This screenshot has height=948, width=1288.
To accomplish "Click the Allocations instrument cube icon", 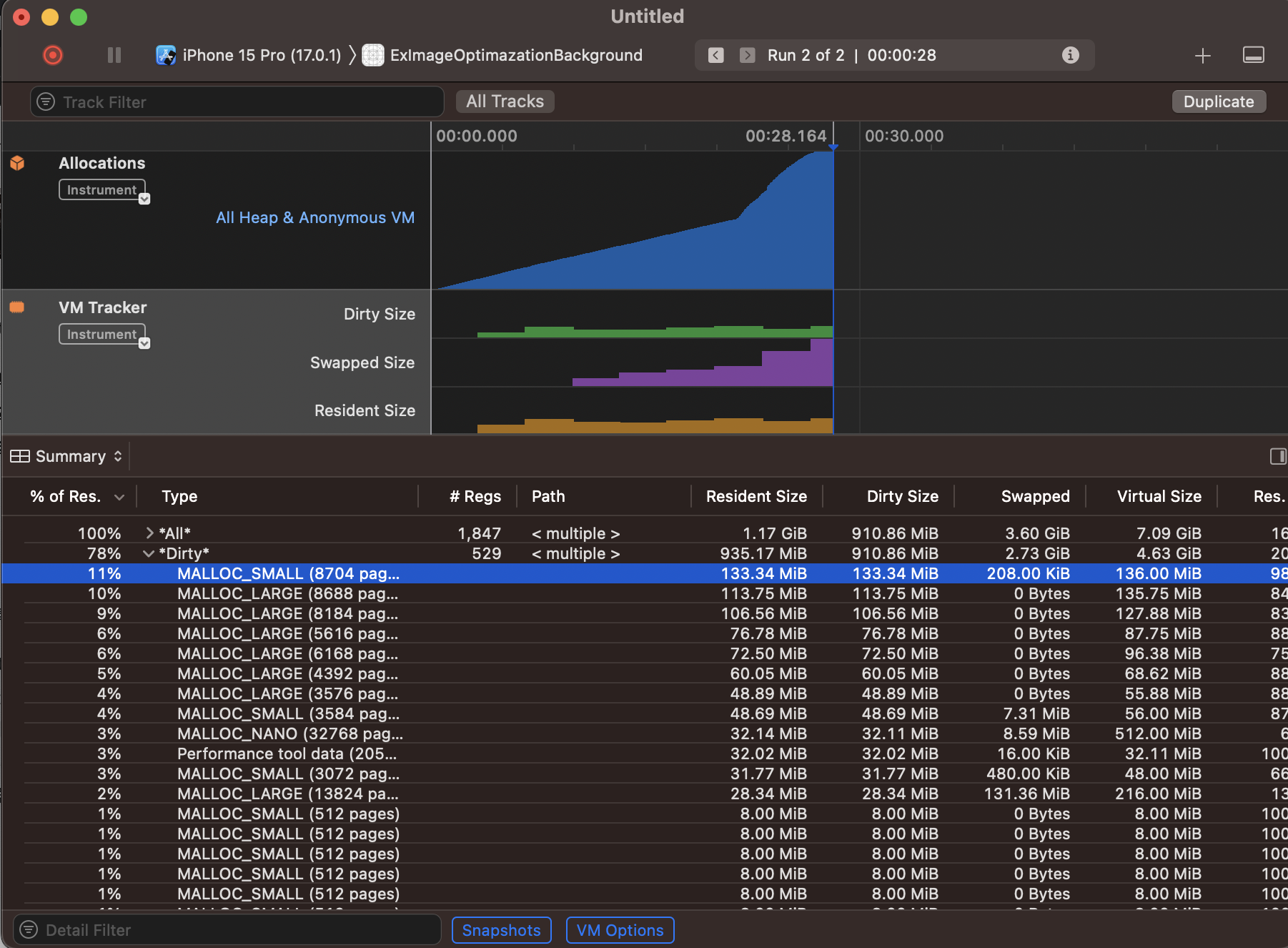I will coord(17,163).
